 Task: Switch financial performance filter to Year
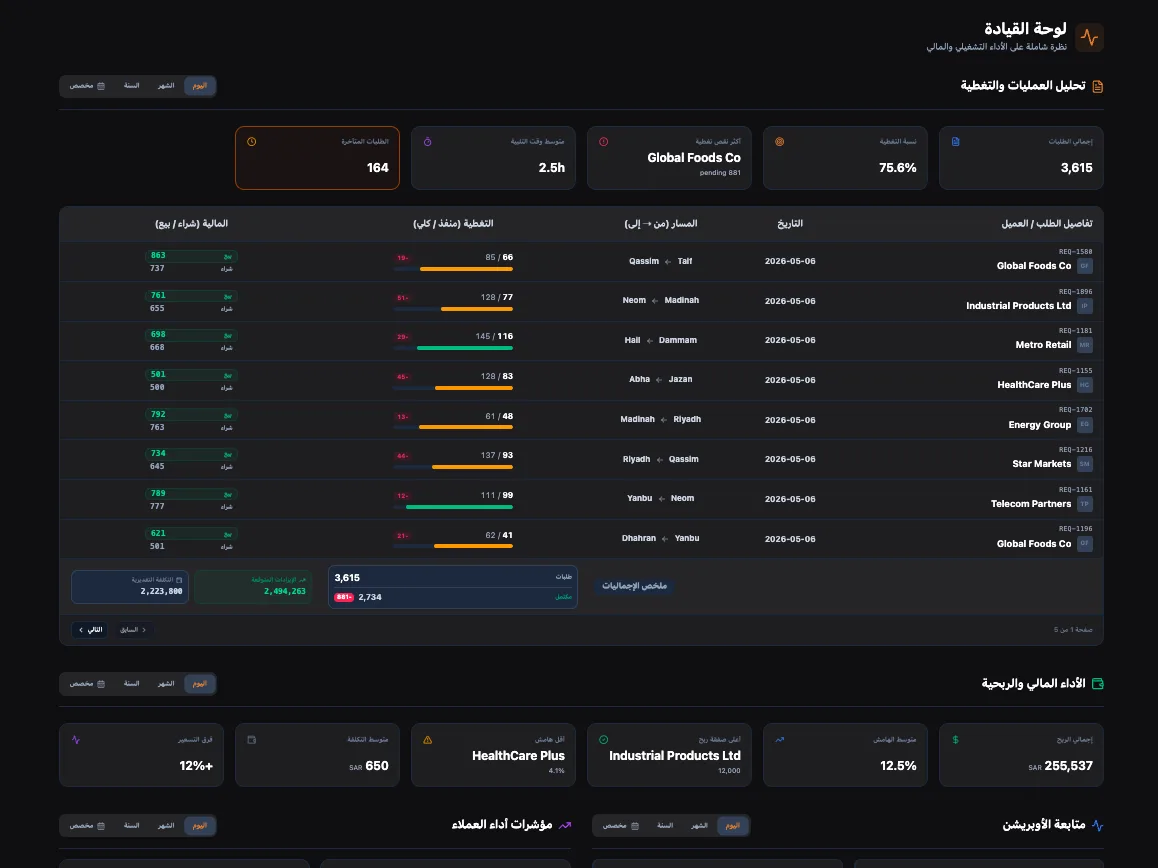pyautogui.click(x=131, y=683)
